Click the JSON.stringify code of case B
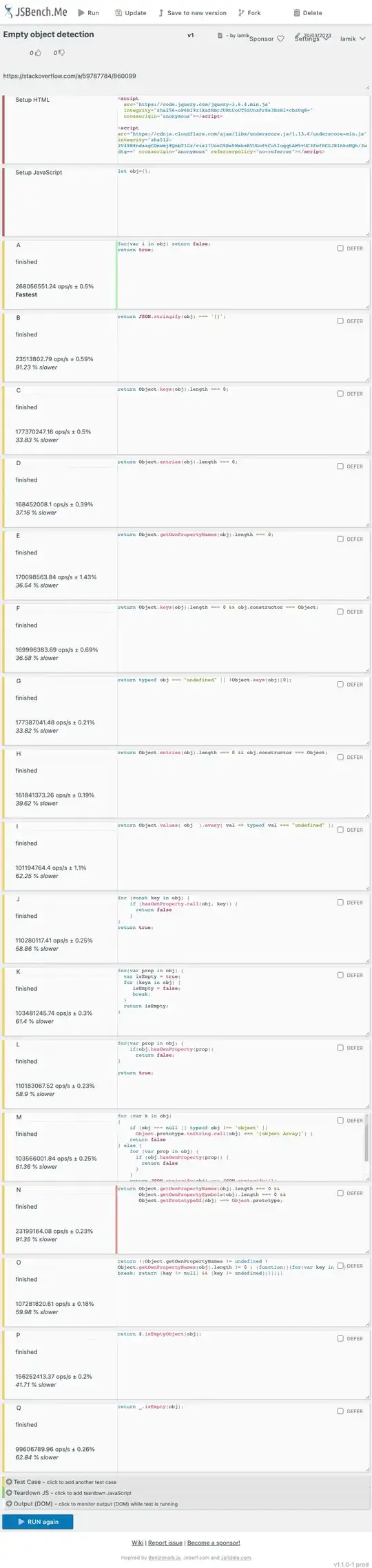Screen dimensions: 372x1568 point(172,316)
